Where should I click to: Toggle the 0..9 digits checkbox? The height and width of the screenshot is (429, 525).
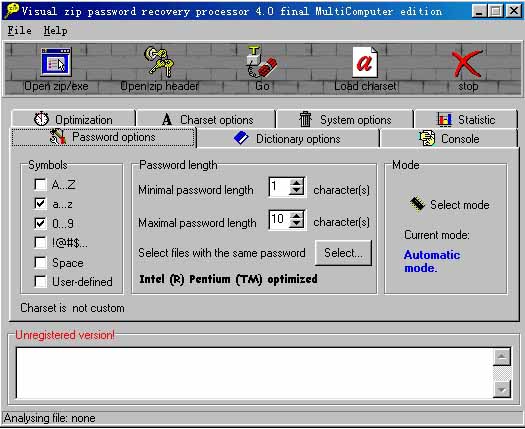point(41,223)
